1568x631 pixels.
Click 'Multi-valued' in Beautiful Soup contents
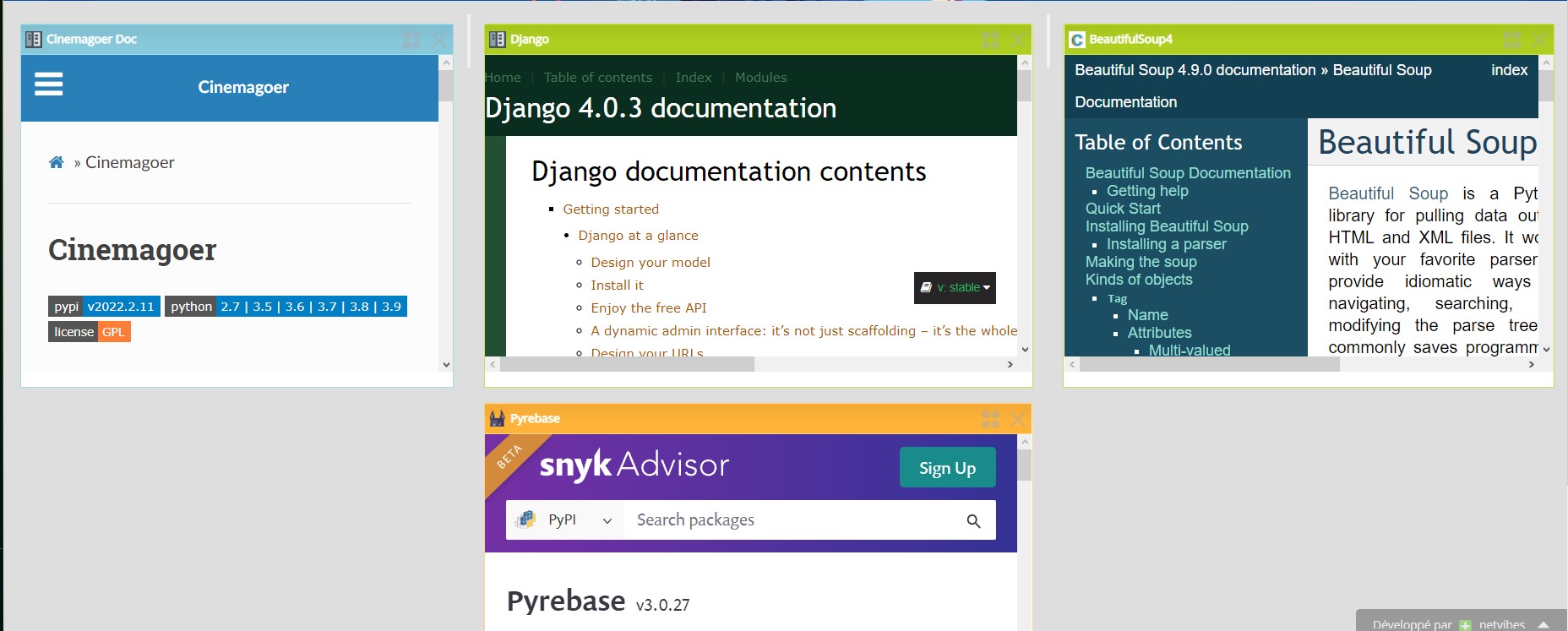pos(1189,350)
